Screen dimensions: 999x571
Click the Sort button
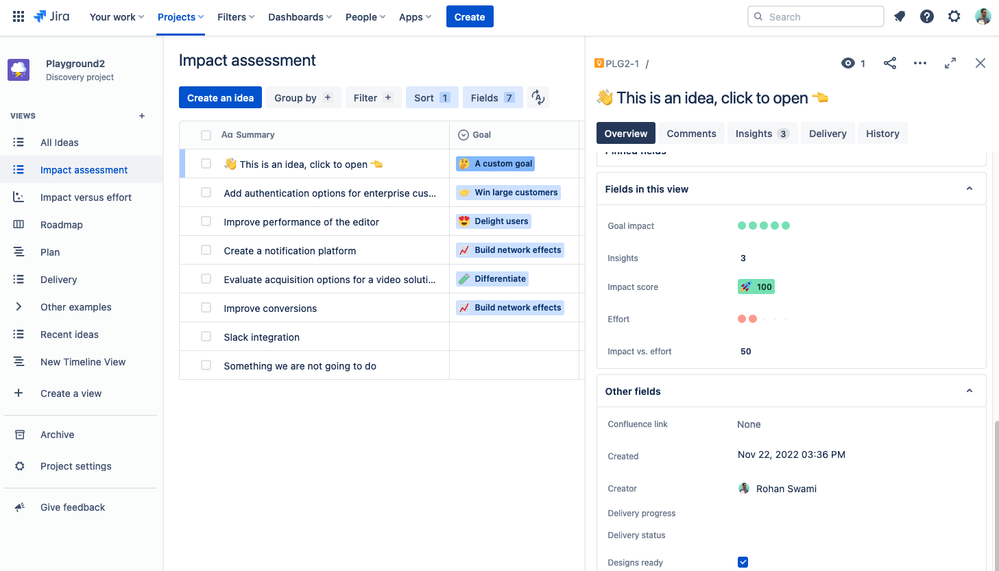[x=432, y=98]
